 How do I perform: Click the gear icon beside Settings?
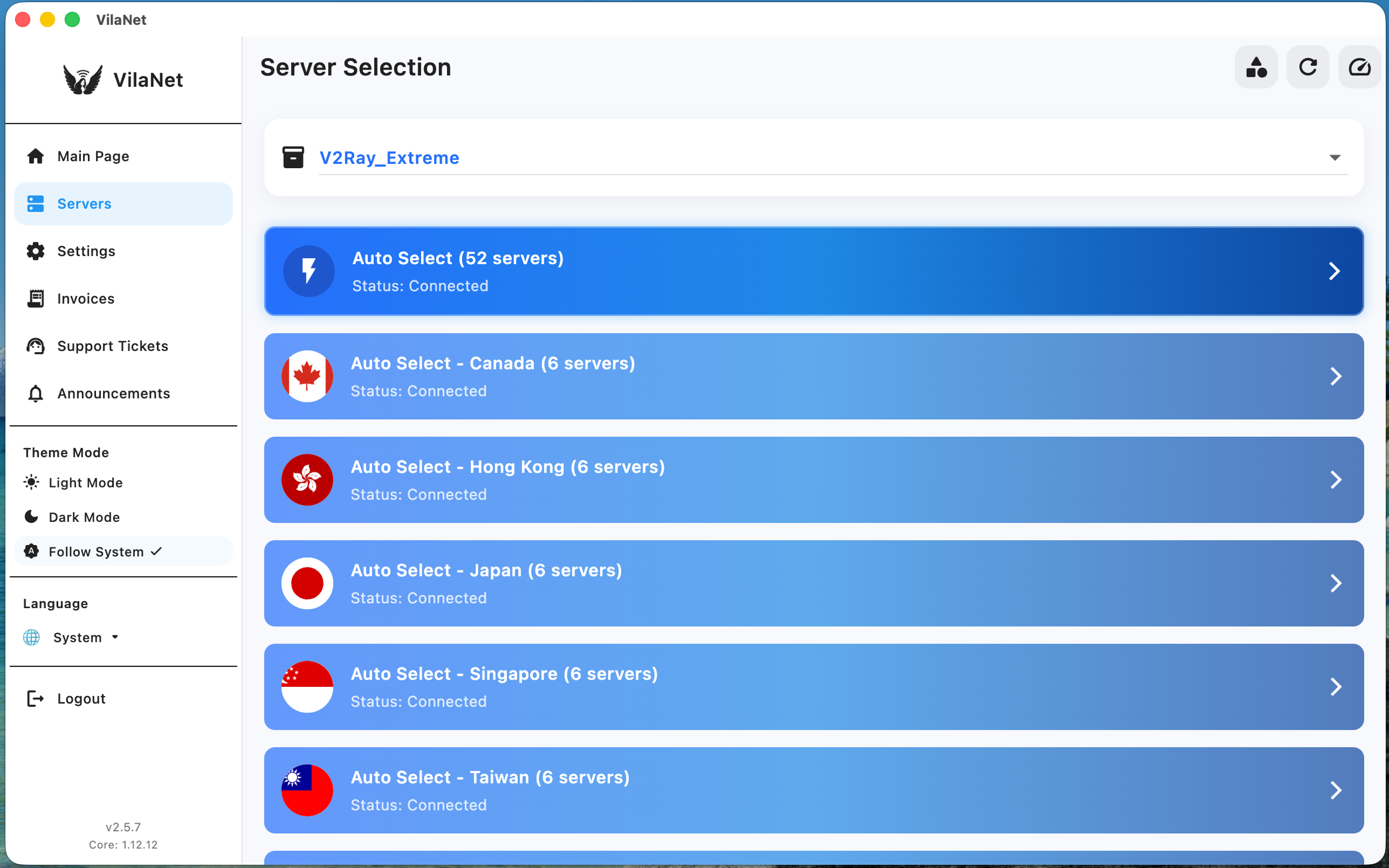36,251
